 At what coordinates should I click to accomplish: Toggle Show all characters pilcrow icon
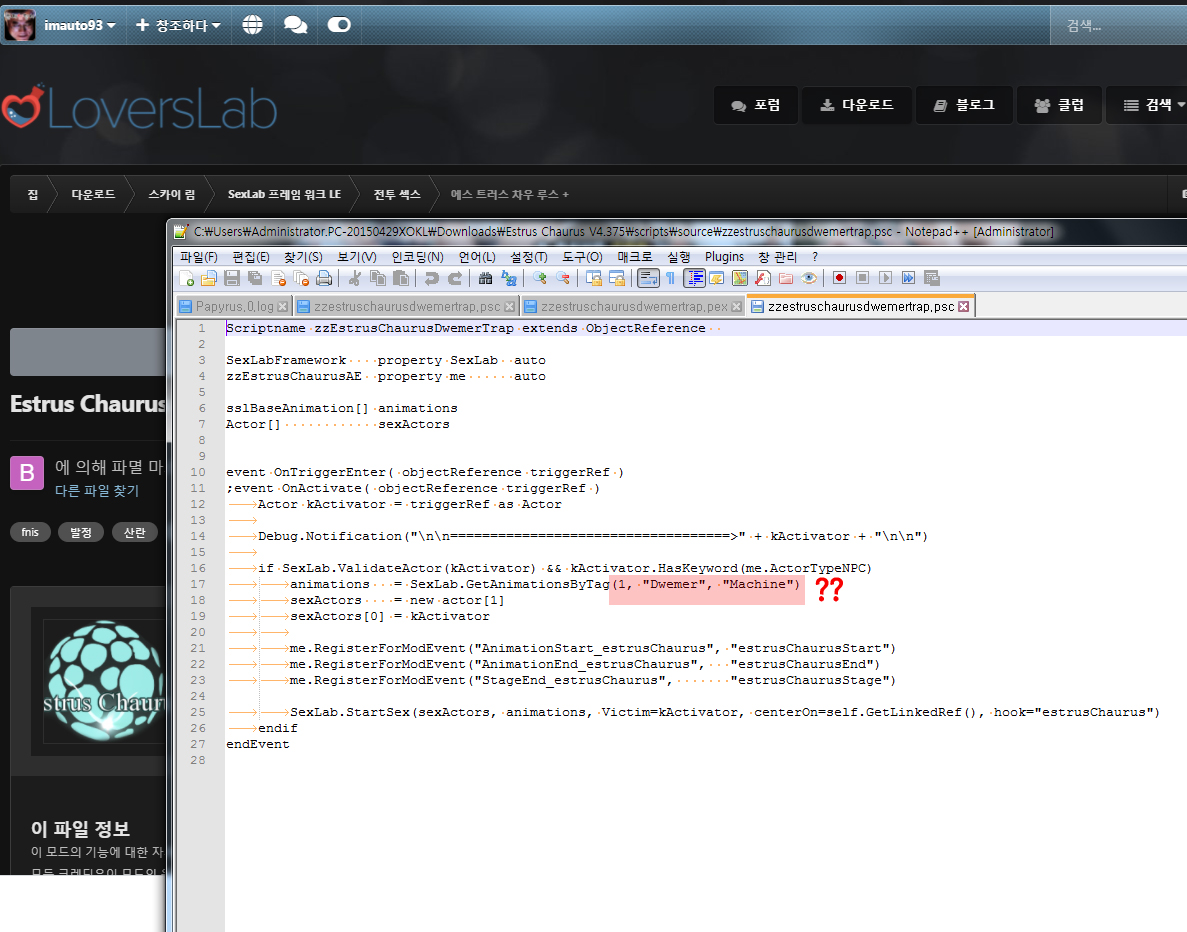[671, 279]
